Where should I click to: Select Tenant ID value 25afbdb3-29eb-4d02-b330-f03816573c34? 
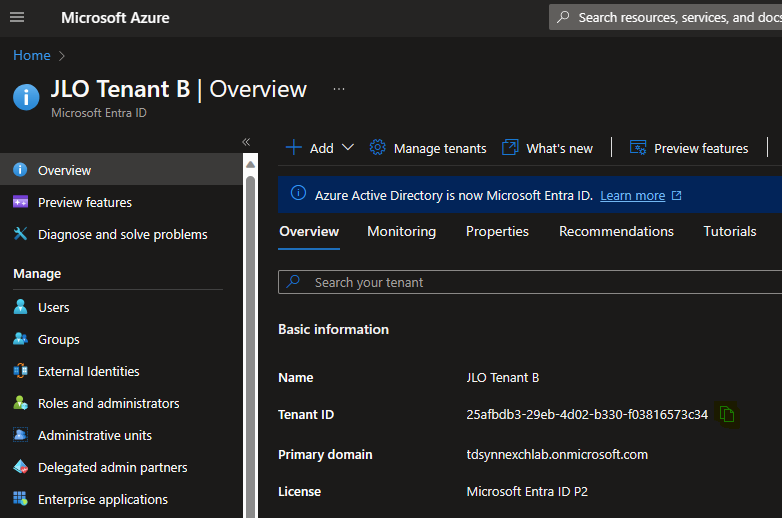587,414
